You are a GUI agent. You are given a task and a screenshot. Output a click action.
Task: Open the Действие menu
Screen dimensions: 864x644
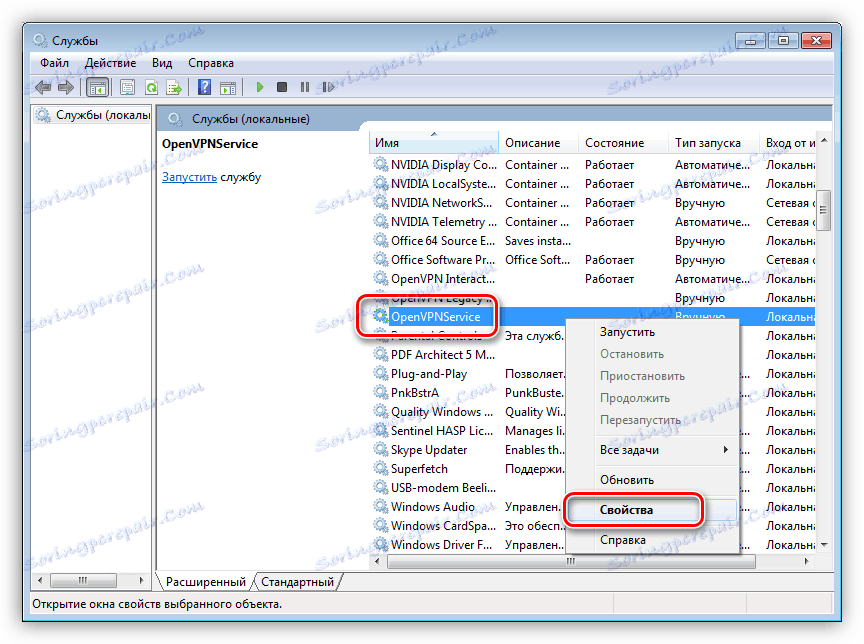coord(110,62)
